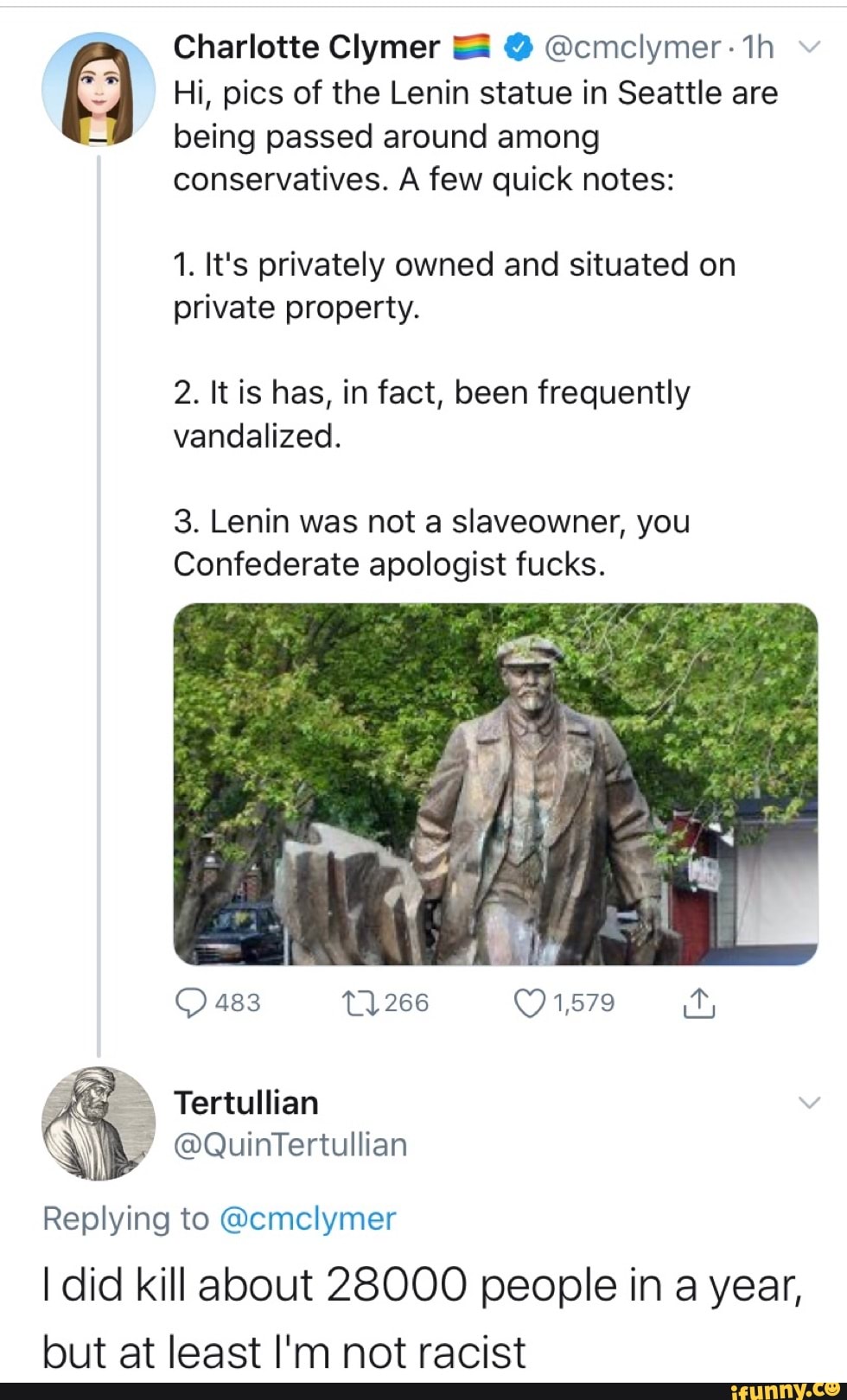This screenshot has height=1400, width=847.
Task: Select the @QuinTertullian username
Action: pos(290,1143)
